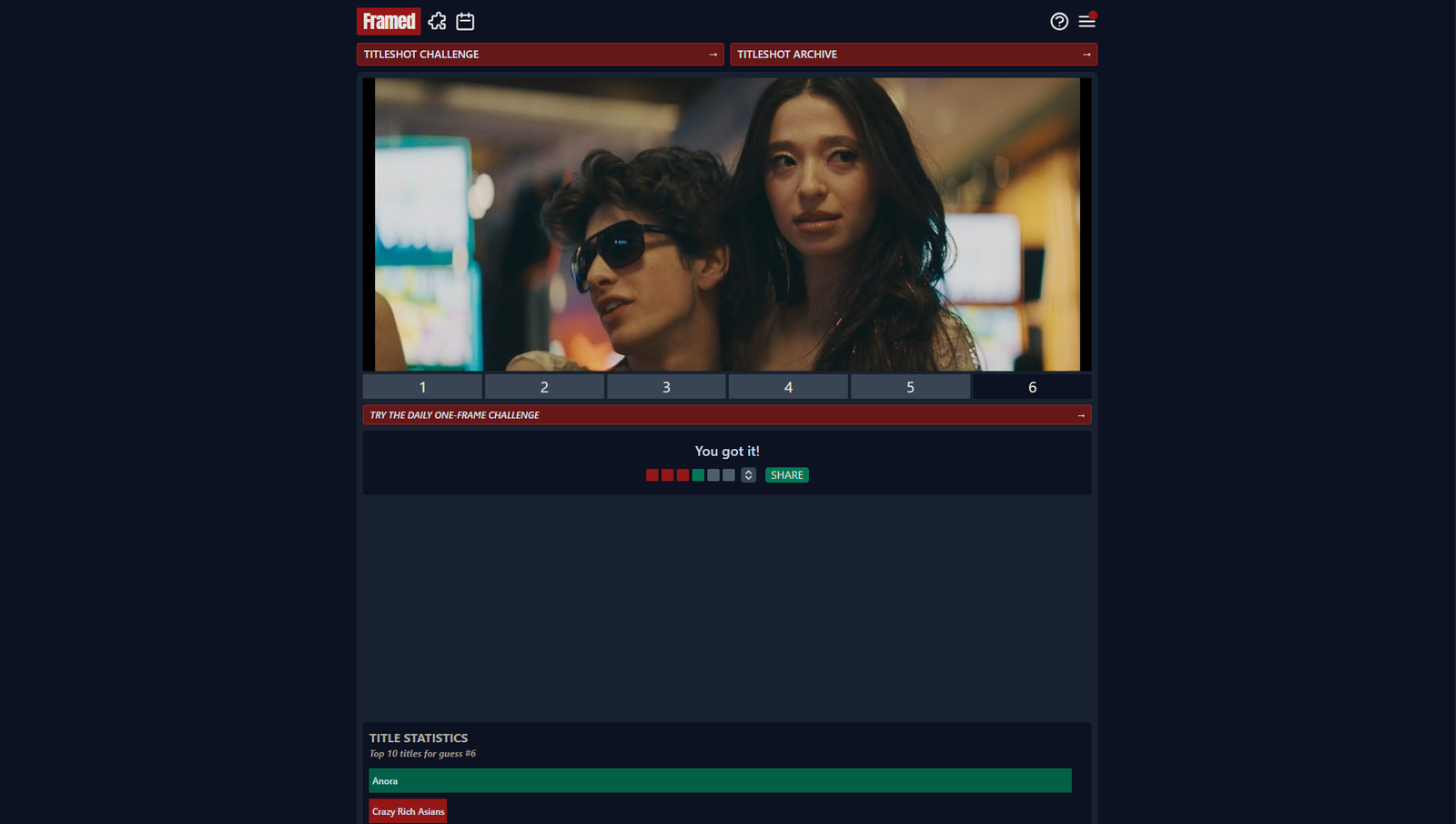Show frame 5
Screen dimensions: 1456x824
click(910, 387)
